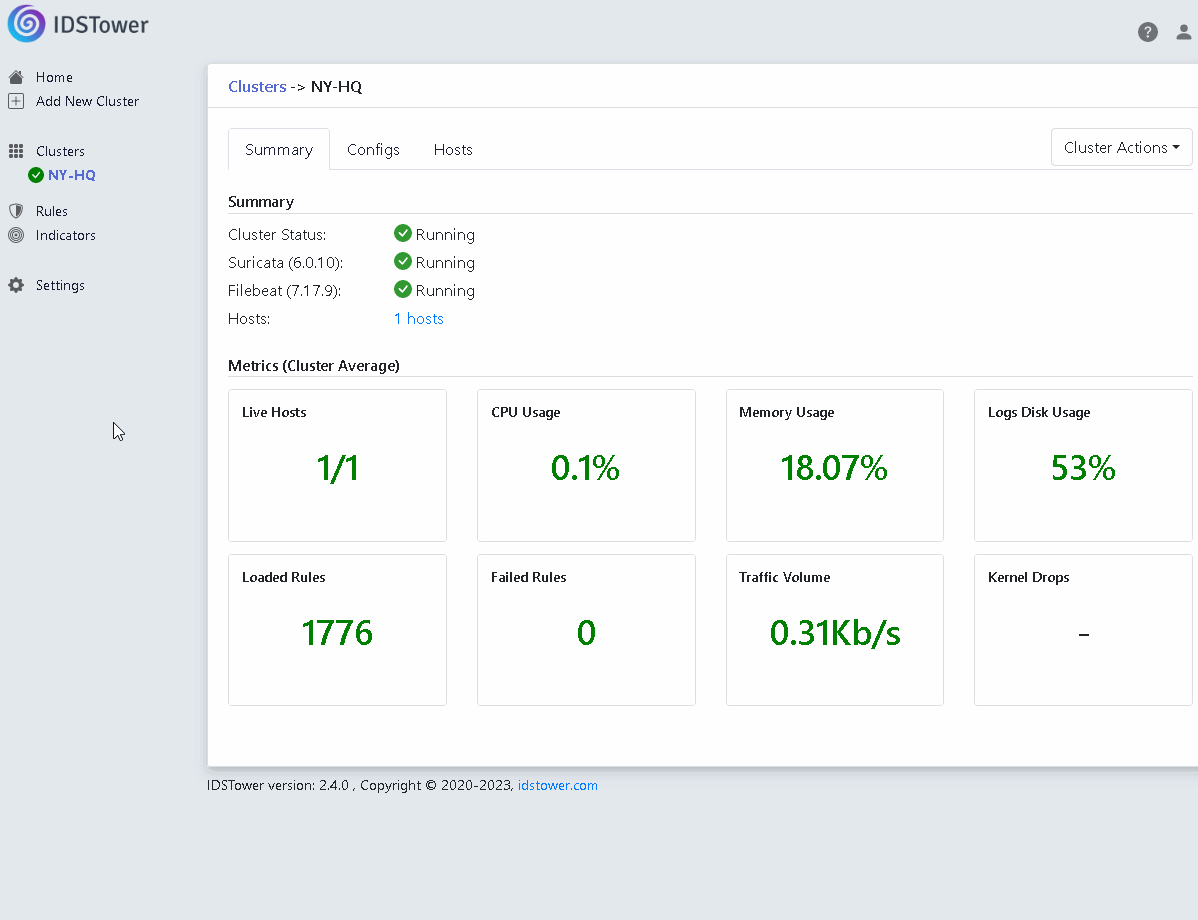The height and width of the screenshot is (920, 1198).
Task: Click the Indicators target icon
Action: pyautogui.click(x=16, y=235)
